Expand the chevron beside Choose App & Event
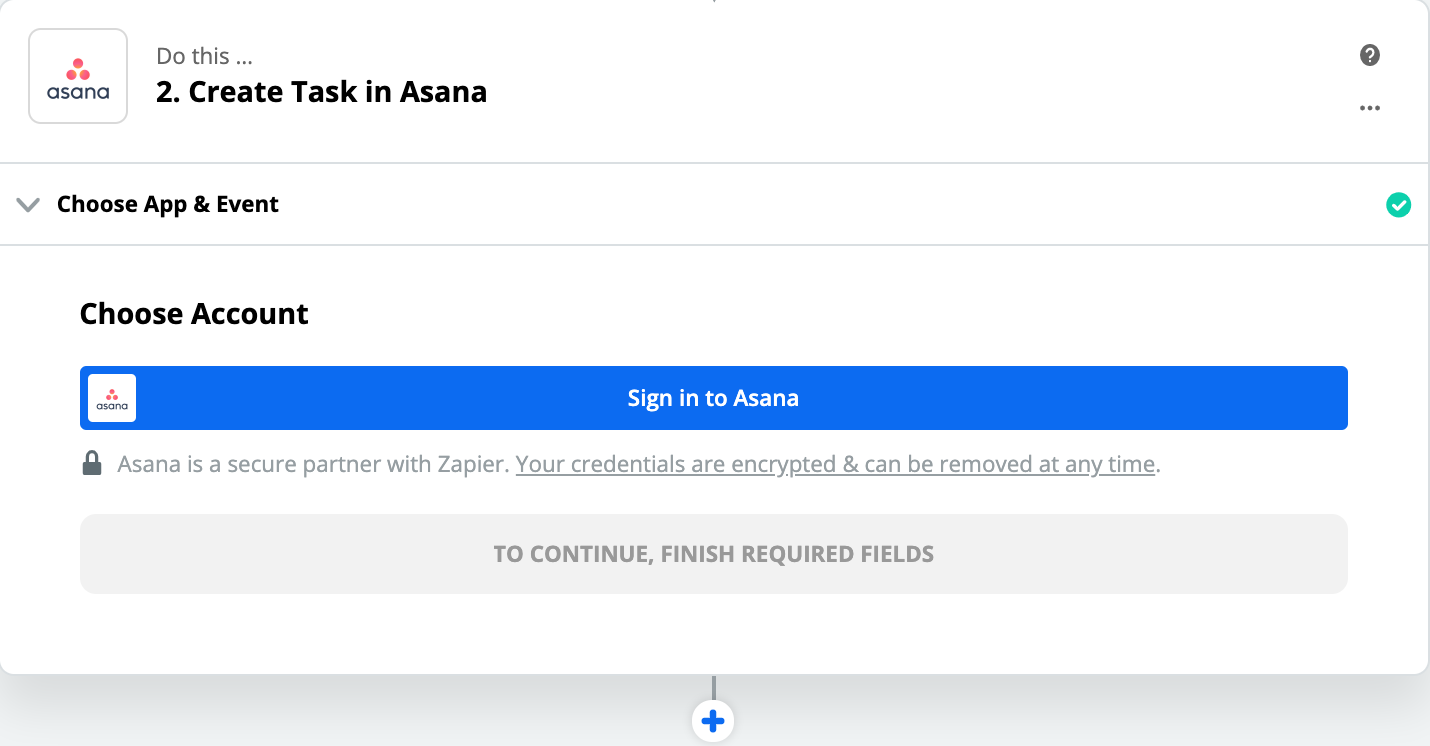Image resolution: width=1430 pixels, height=746 pixels. coord(29,205)
